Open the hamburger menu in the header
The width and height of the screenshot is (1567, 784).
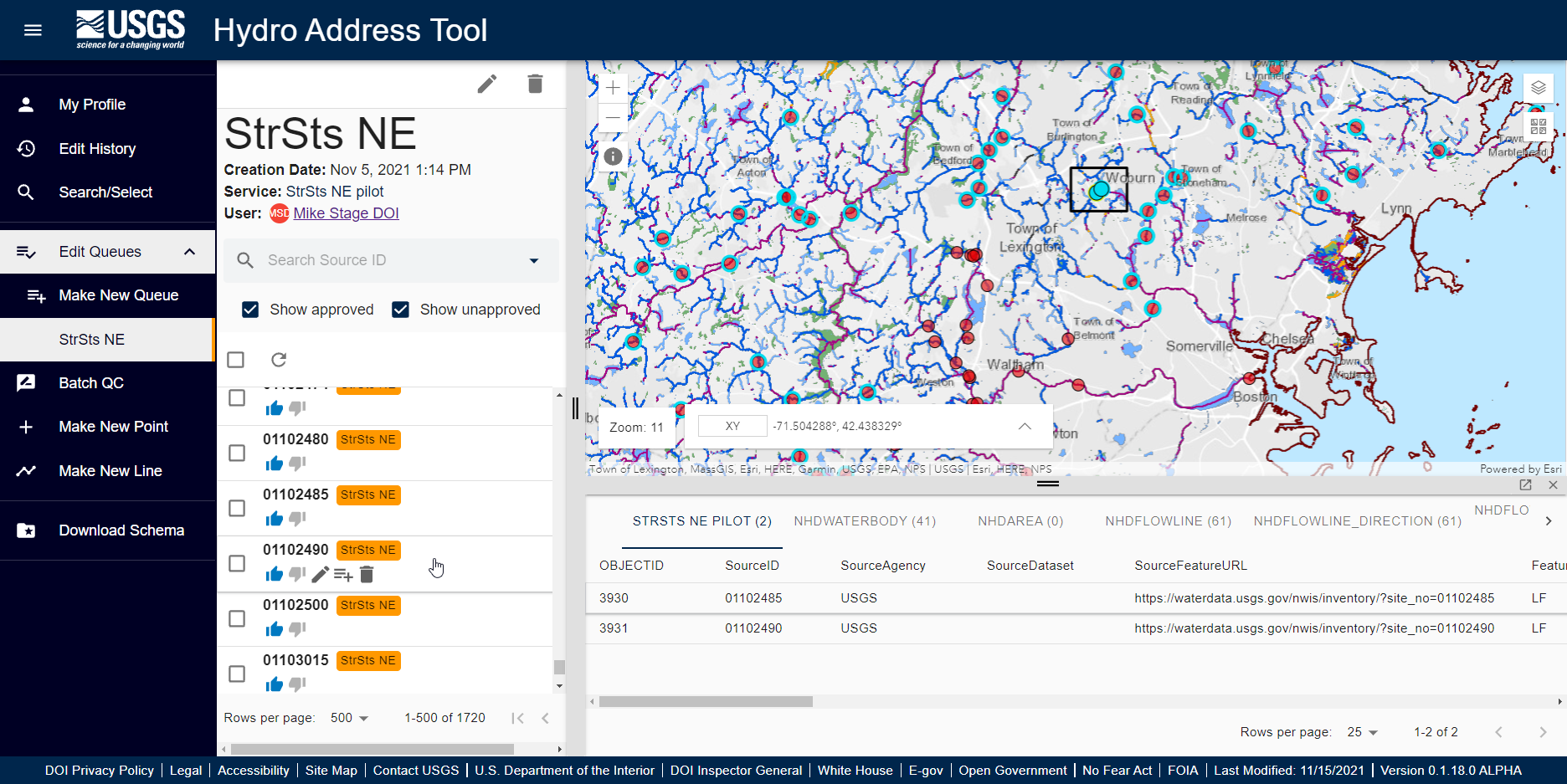coord(33,30)
